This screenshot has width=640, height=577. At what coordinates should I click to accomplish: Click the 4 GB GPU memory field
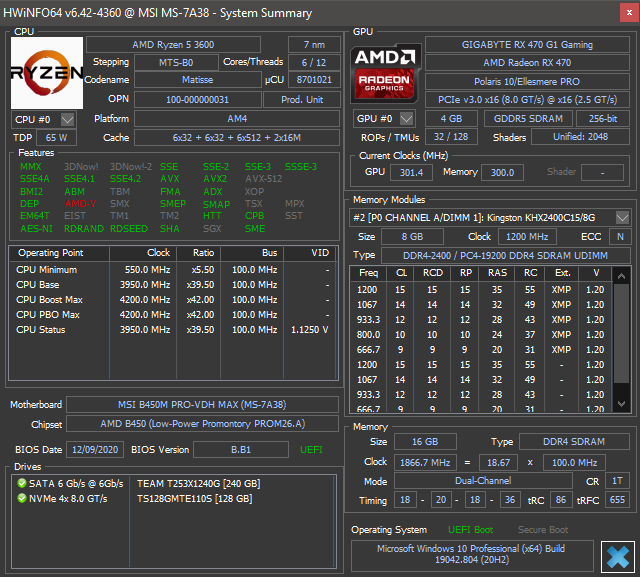pyautogui.click(x=451, y=119)
